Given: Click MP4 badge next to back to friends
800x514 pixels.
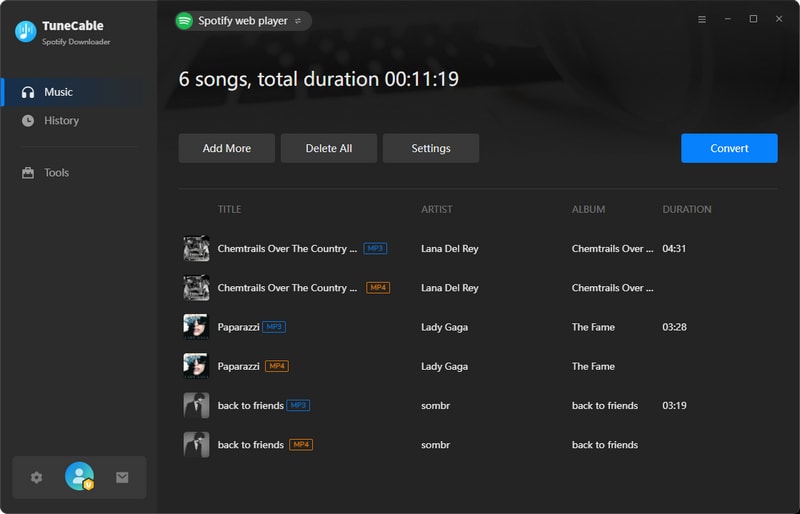Looking at the screenshot, I should point(301,445).
